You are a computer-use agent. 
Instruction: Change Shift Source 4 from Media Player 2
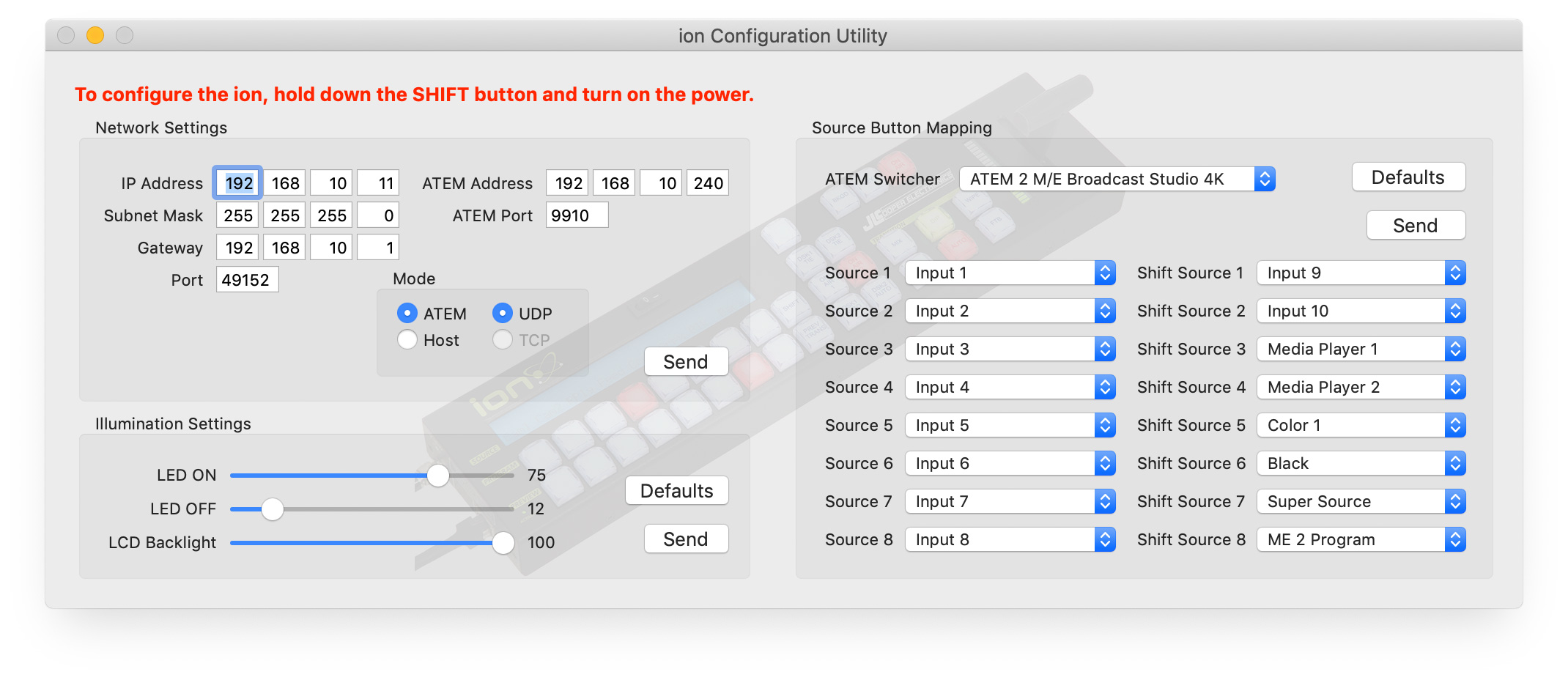1361,387
